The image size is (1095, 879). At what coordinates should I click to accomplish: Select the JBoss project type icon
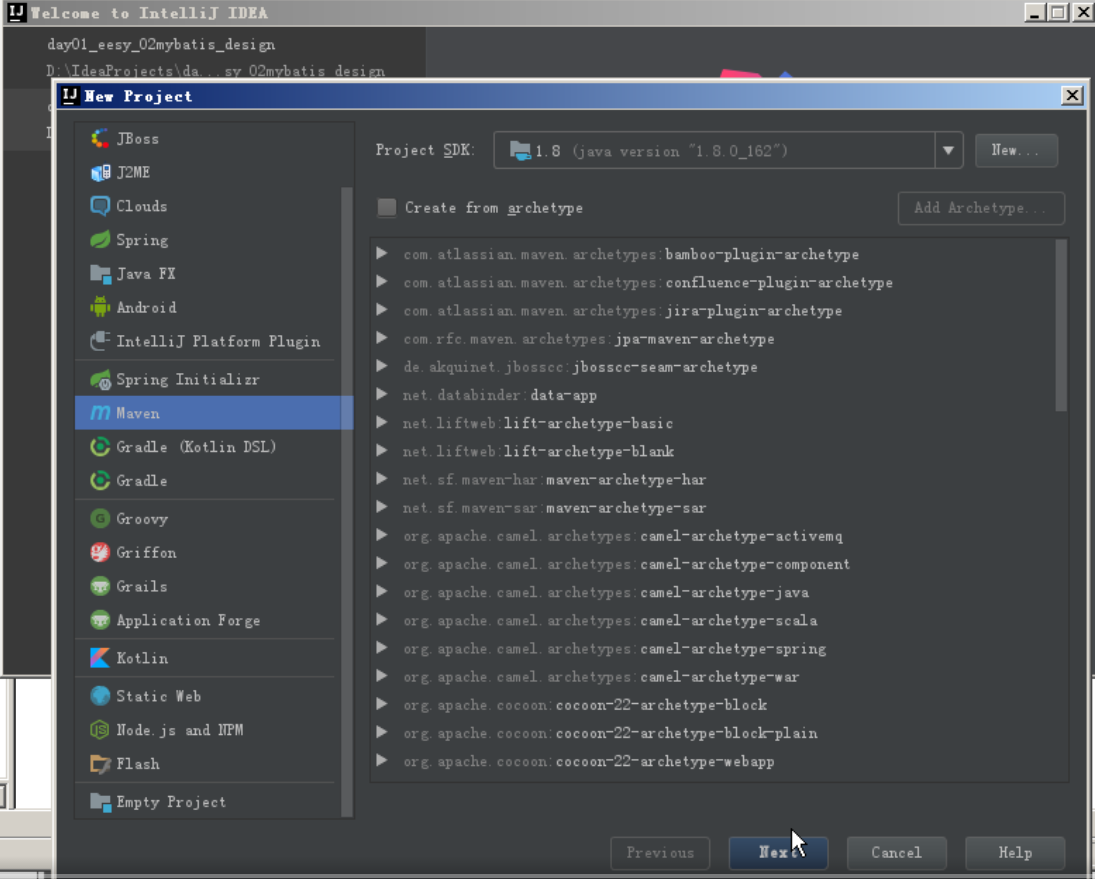tap(100, 138)
